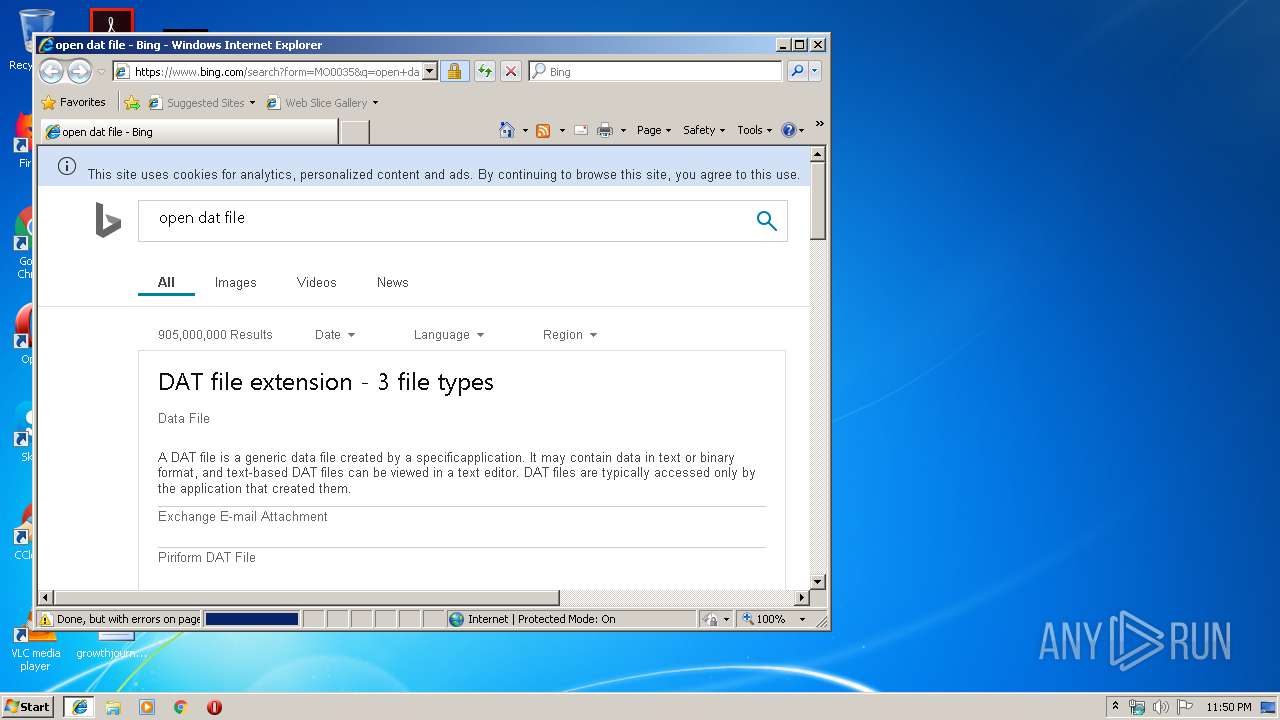1280x720 pixels.
Task: Click the page loading progress bar
Action: click(x=252, y=619)
